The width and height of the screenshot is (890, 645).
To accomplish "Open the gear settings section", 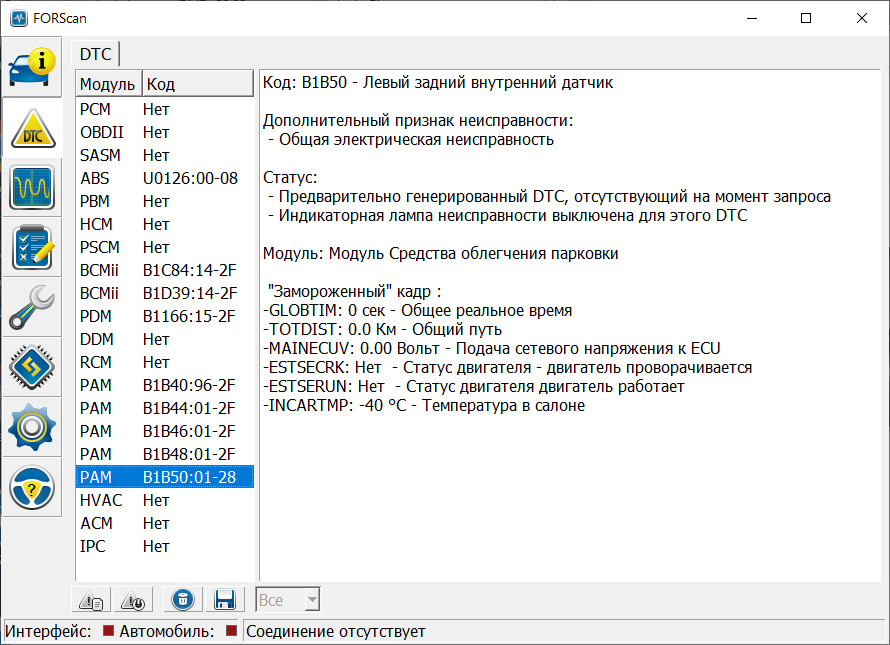I will pyautogui.click(x=32, y=427).
